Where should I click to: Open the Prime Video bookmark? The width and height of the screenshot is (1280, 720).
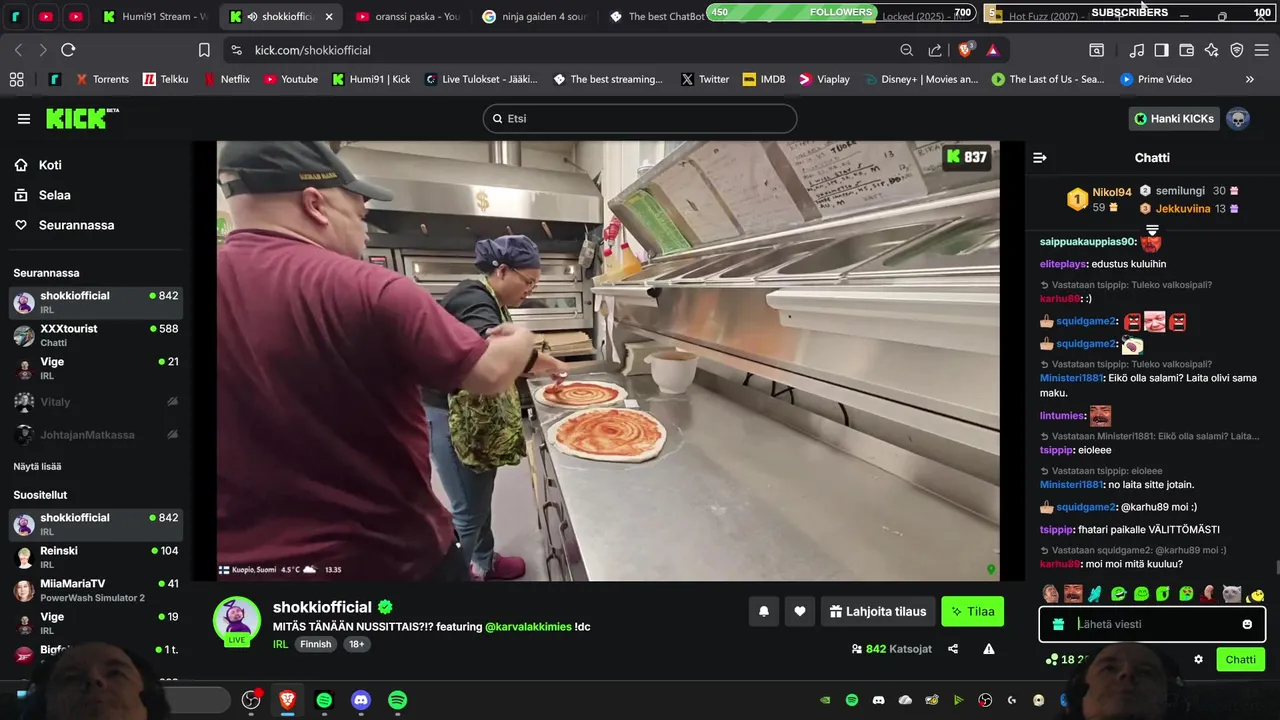1156,79
